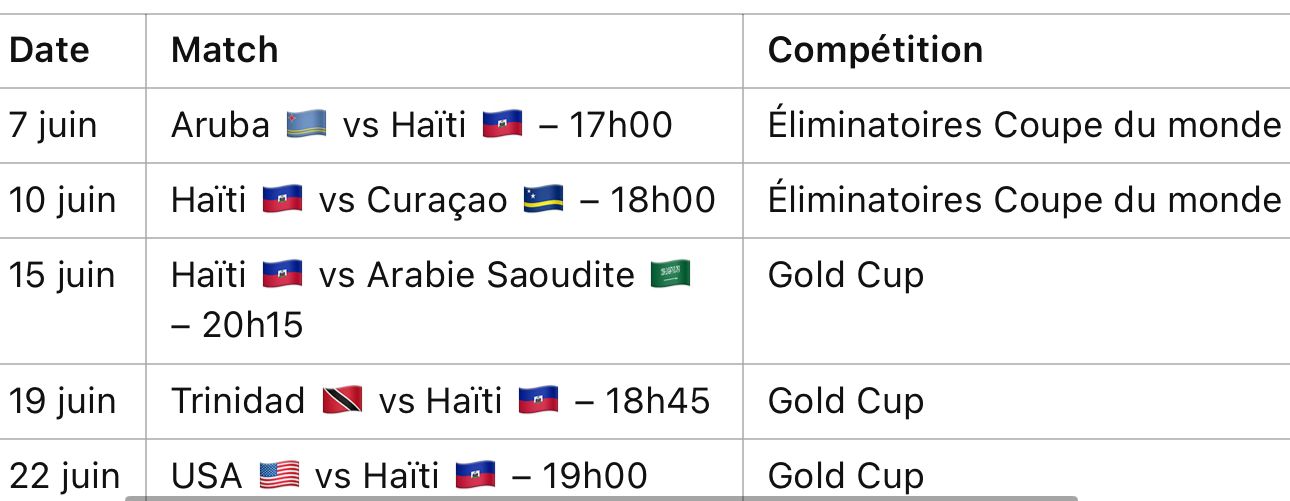This screenshot has width=1290, height=501.
Task: Click Gold Cup in the Trinidad match row
Action: point(845,401)
